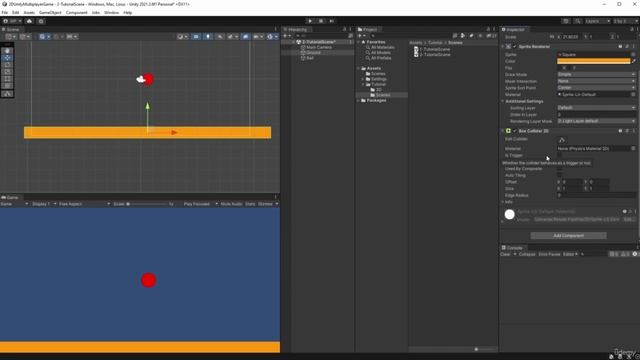Toggle Error Pause in Console toolbar
640x360 pixels.
549,254
